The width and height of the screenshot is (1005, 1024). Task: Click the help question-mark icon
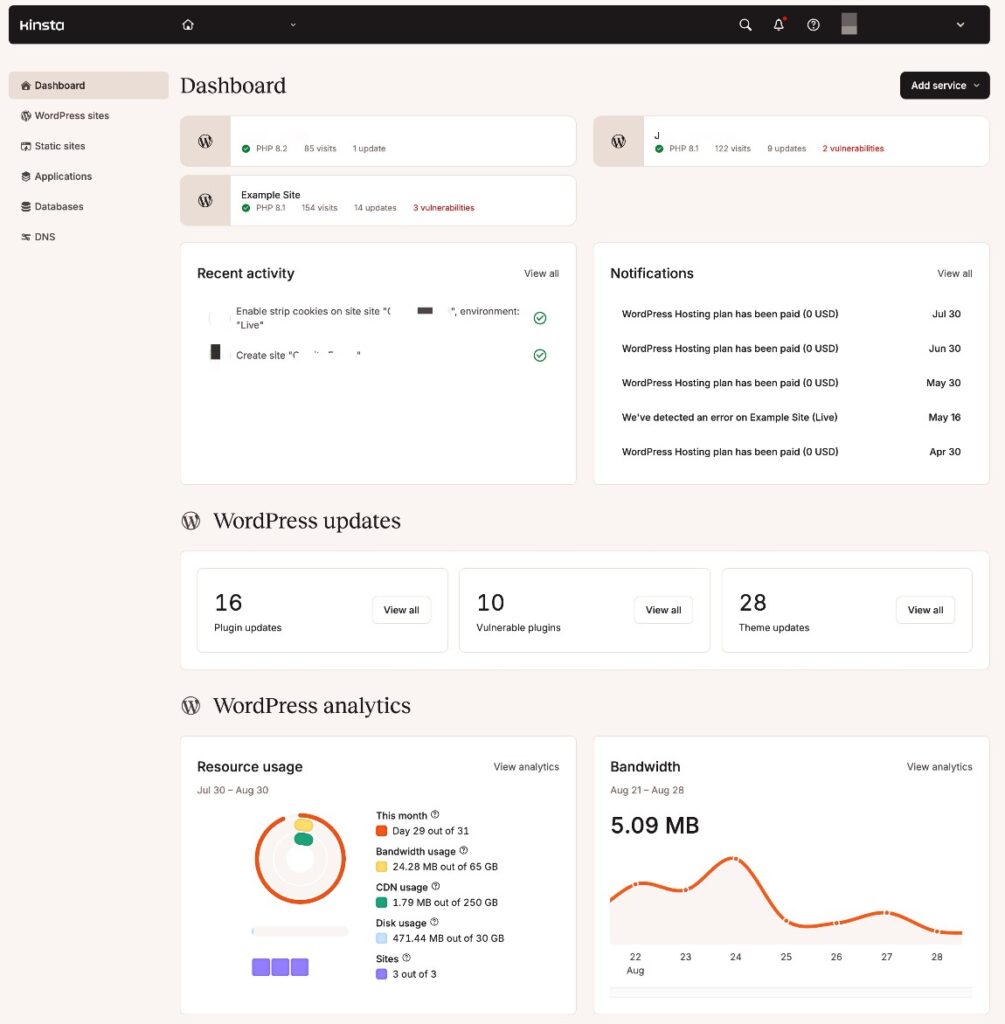click(813, 24)
